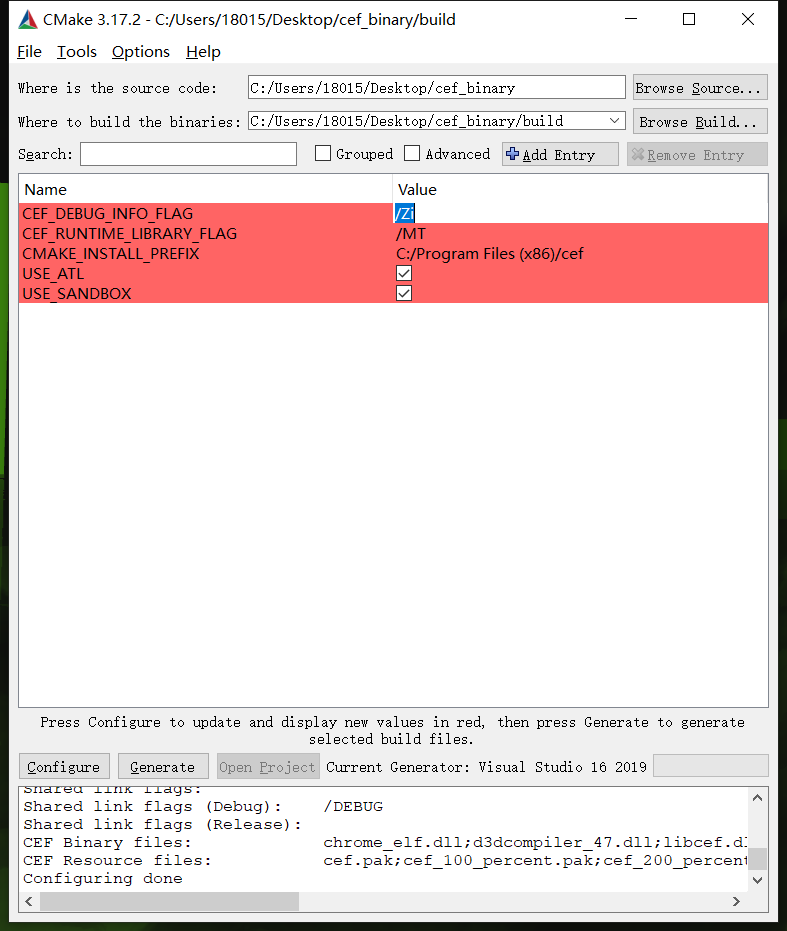Uncheck the USE_ATL option
This screenshot has width=787, height=931.
point(404,274)
